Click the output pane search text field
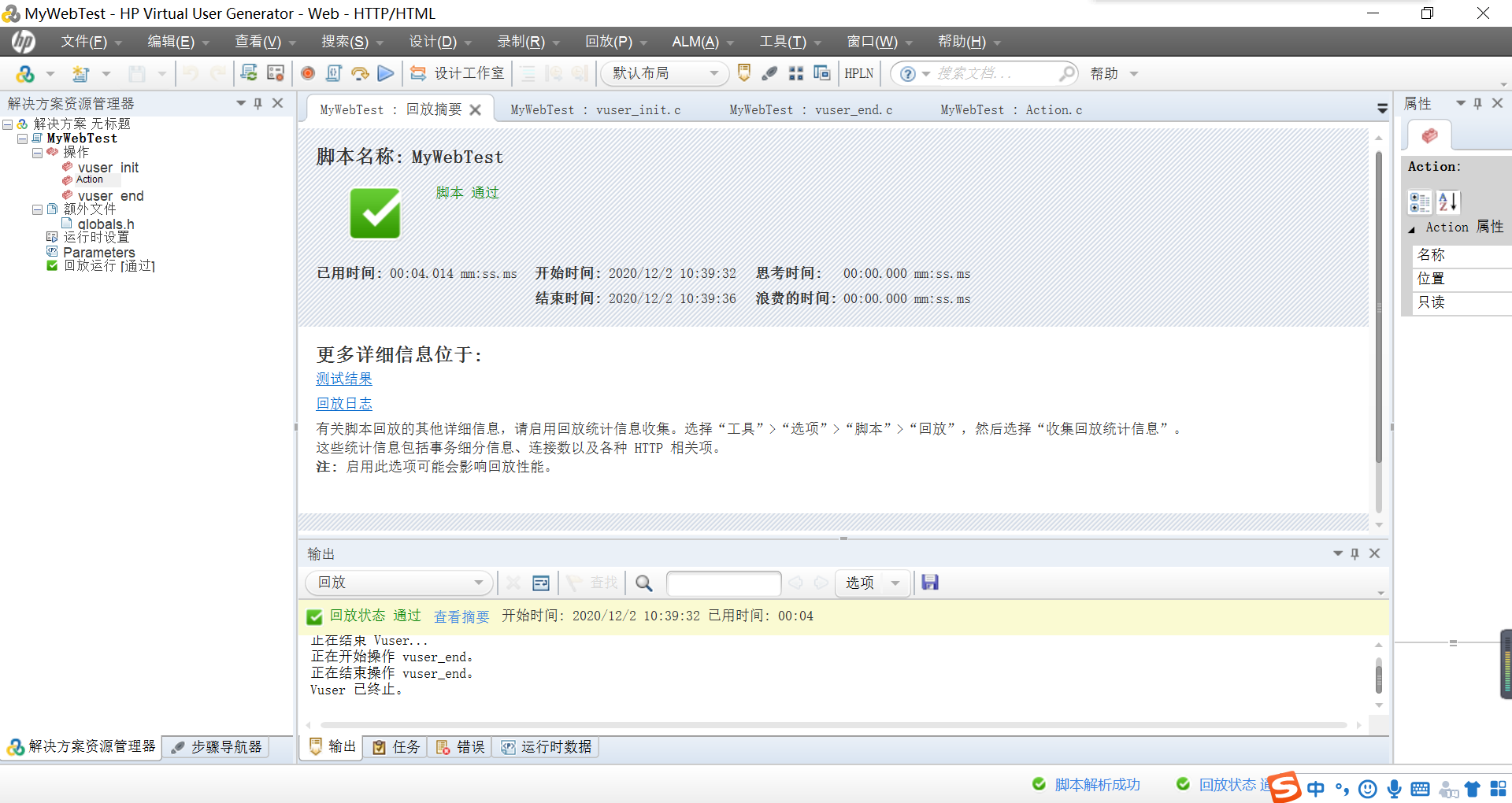This screenshot has width=1512, height=803. coord(724,583)
